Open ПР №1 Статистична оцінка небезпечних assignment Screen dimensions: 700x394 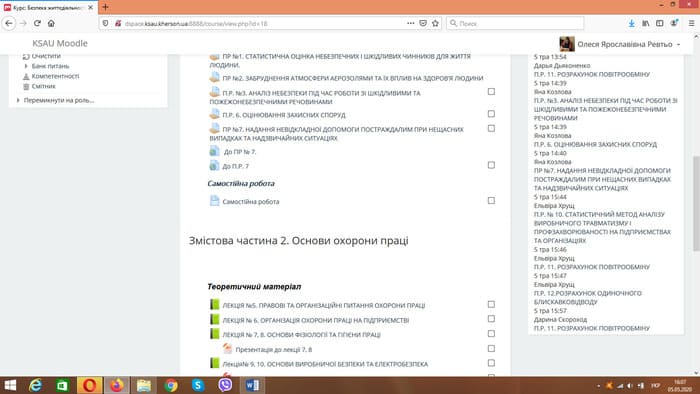tap(340, 60)
